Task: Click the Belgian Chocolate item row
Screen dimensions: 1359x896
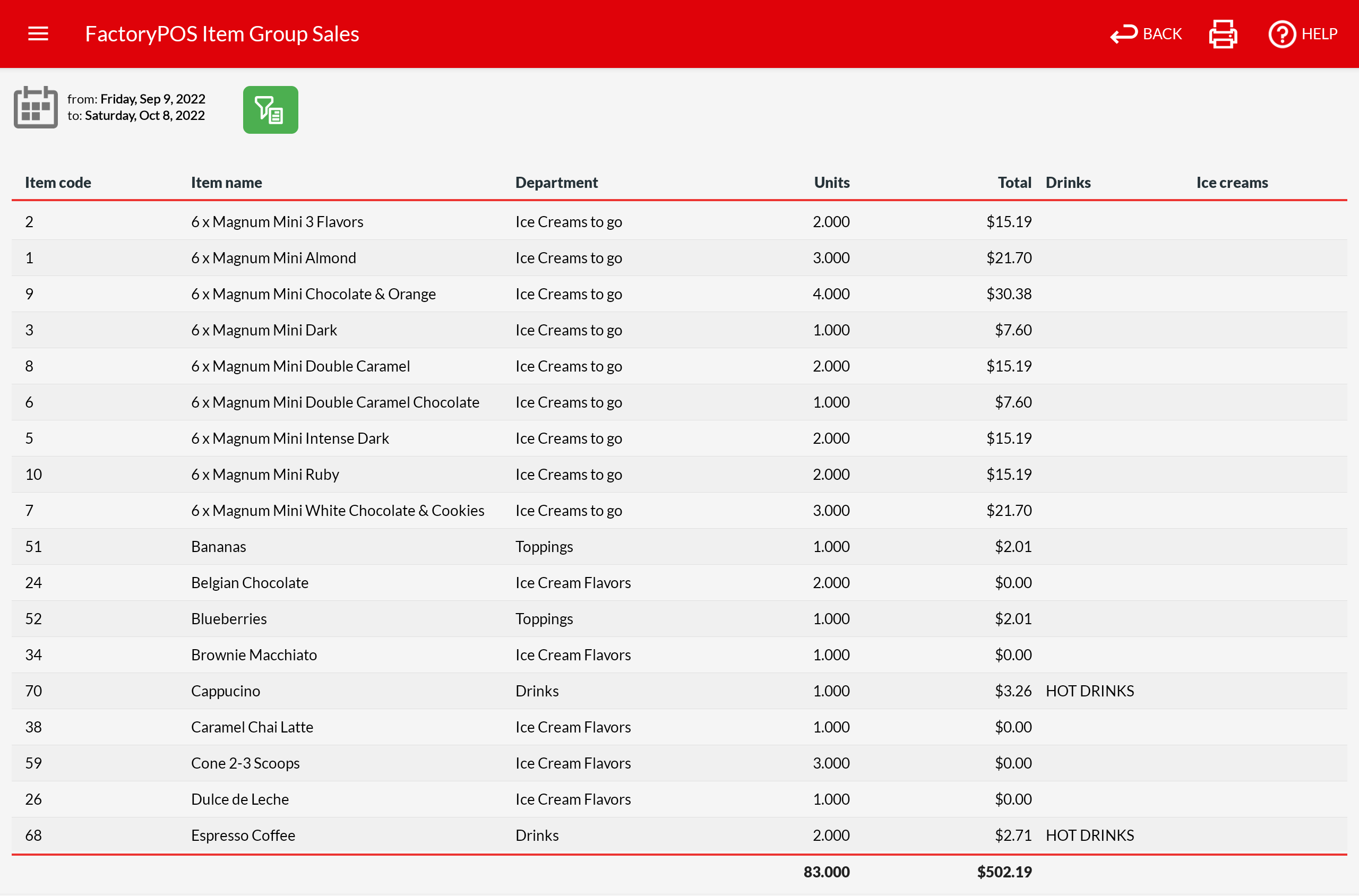Action: (x=249, y=582)
